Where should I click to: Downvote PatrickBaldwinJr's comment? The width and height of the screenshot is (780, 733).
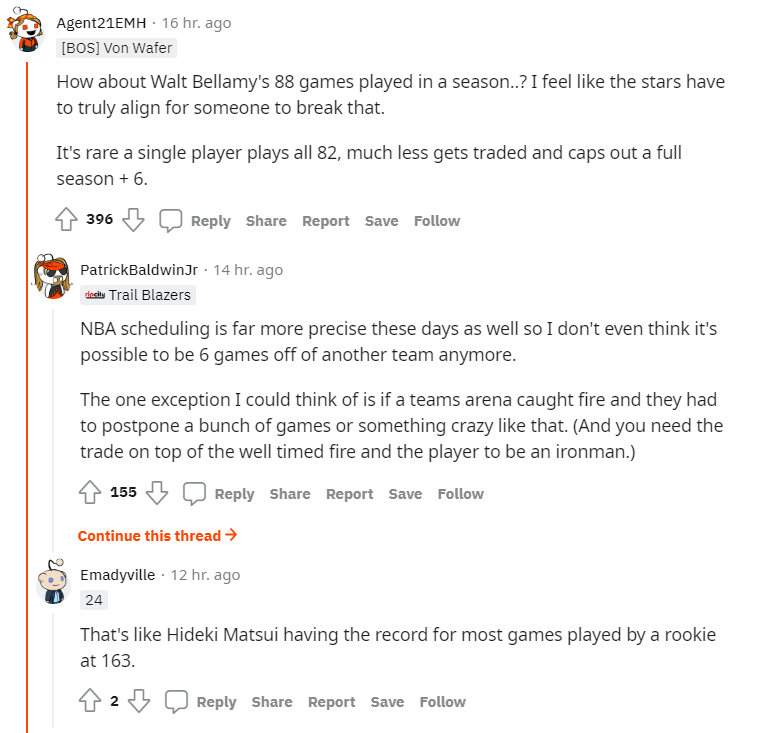click(x=157, y=493)
